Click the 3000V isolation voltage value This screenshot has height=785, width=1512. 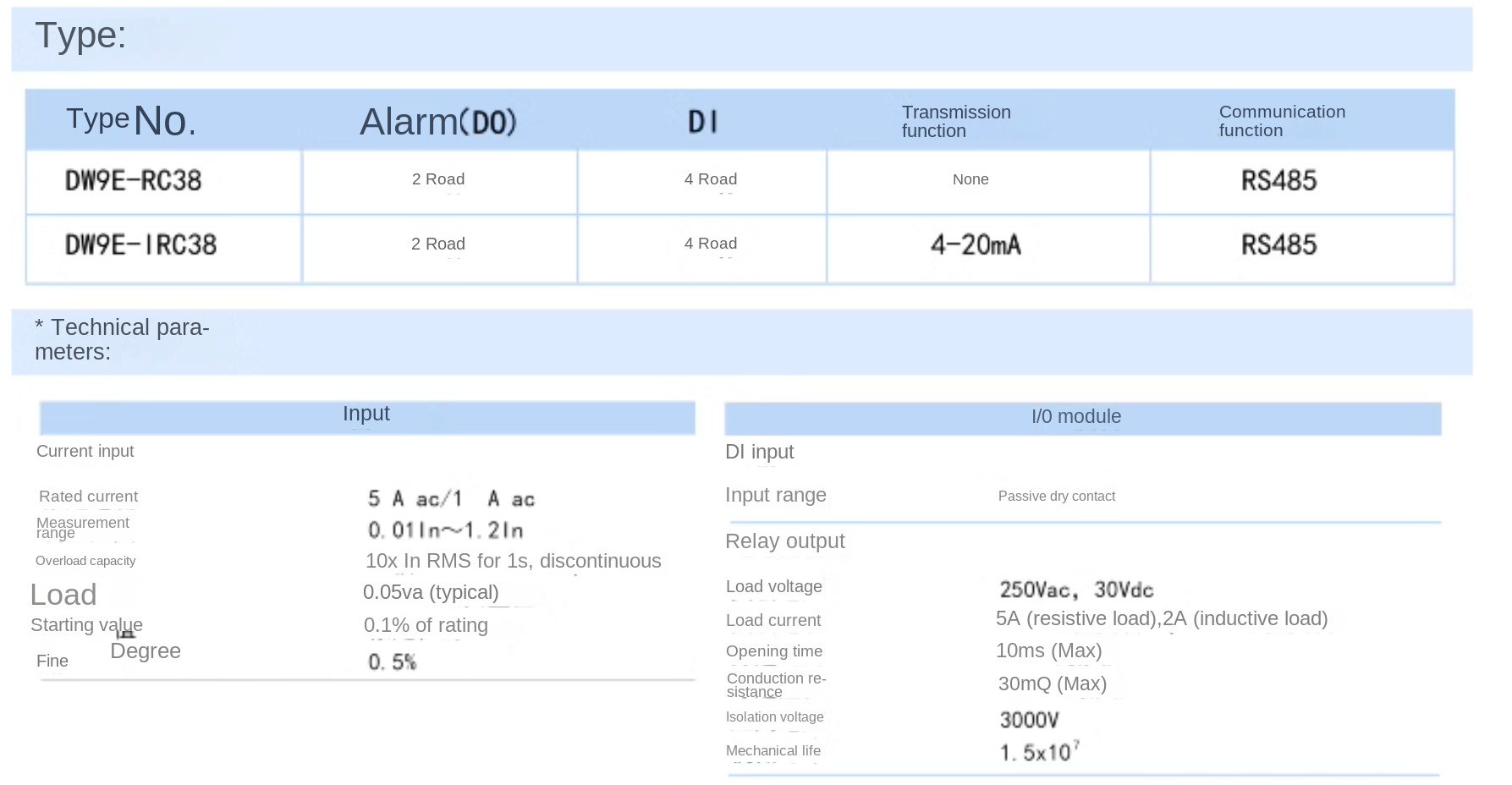(1029, 720)
